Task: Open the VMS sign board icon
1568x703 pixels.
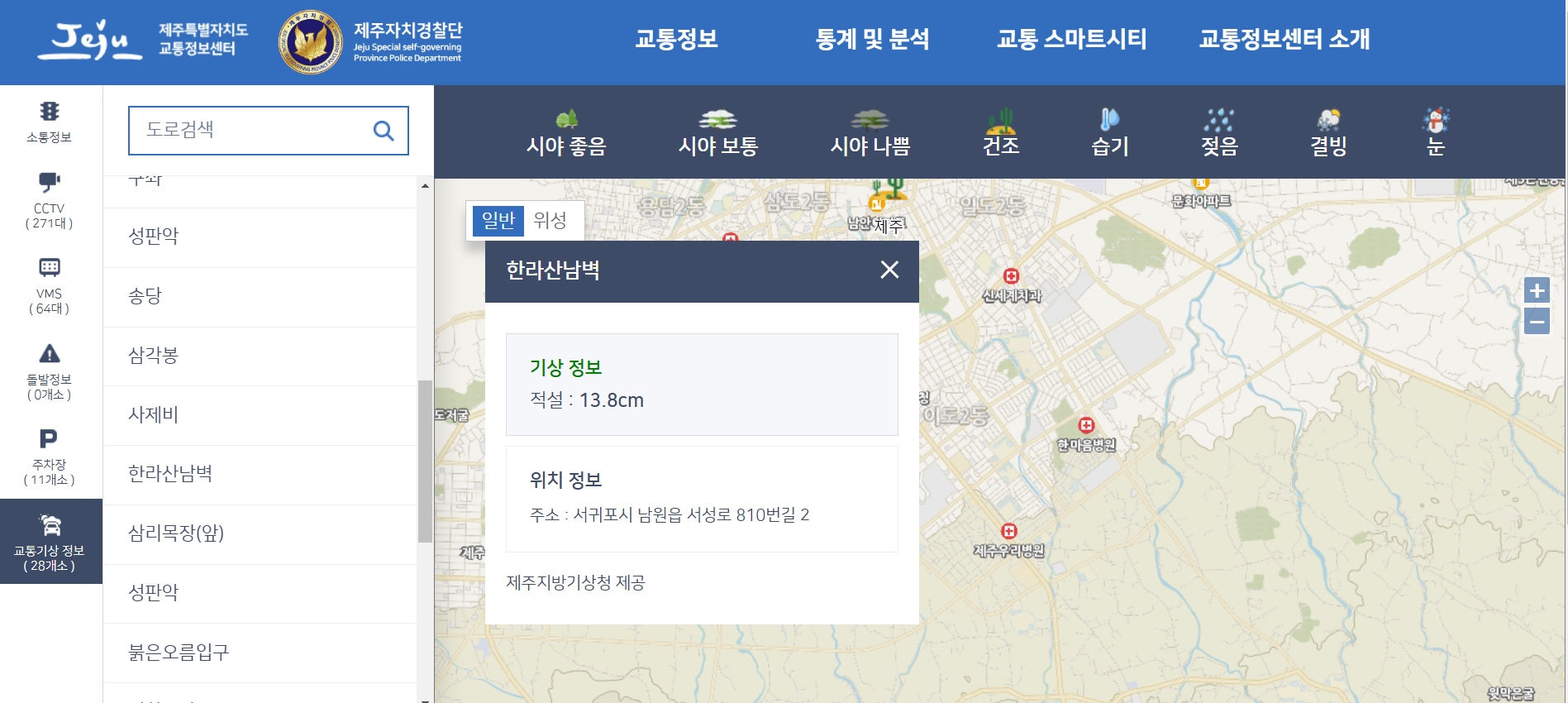Action: tap(50, 267)
